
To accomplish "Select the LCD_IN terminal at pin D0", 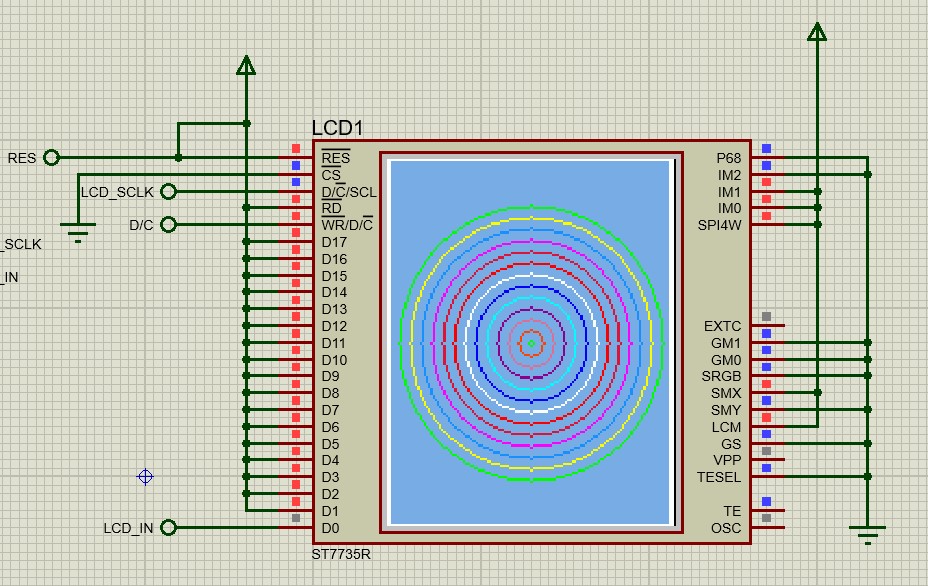I will coord(168,527).
